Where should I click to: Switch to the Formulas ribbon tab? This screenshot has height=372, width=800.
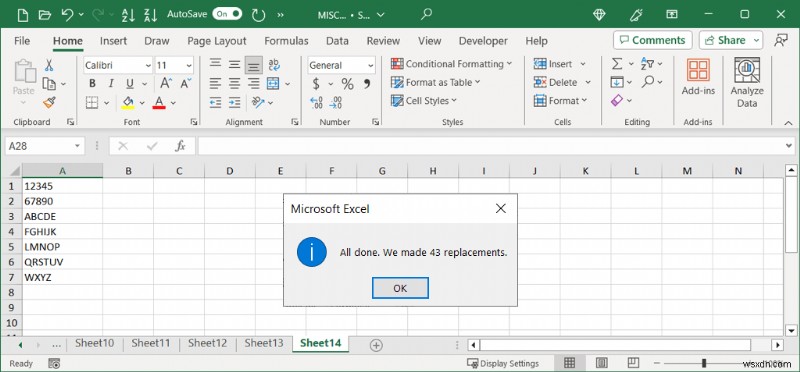tap(286, 41)
